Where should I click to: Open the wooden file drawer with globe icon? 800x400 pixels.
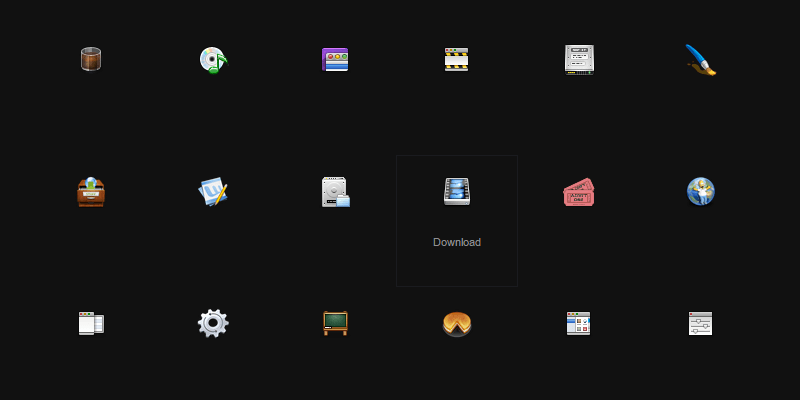pos(91,192)
